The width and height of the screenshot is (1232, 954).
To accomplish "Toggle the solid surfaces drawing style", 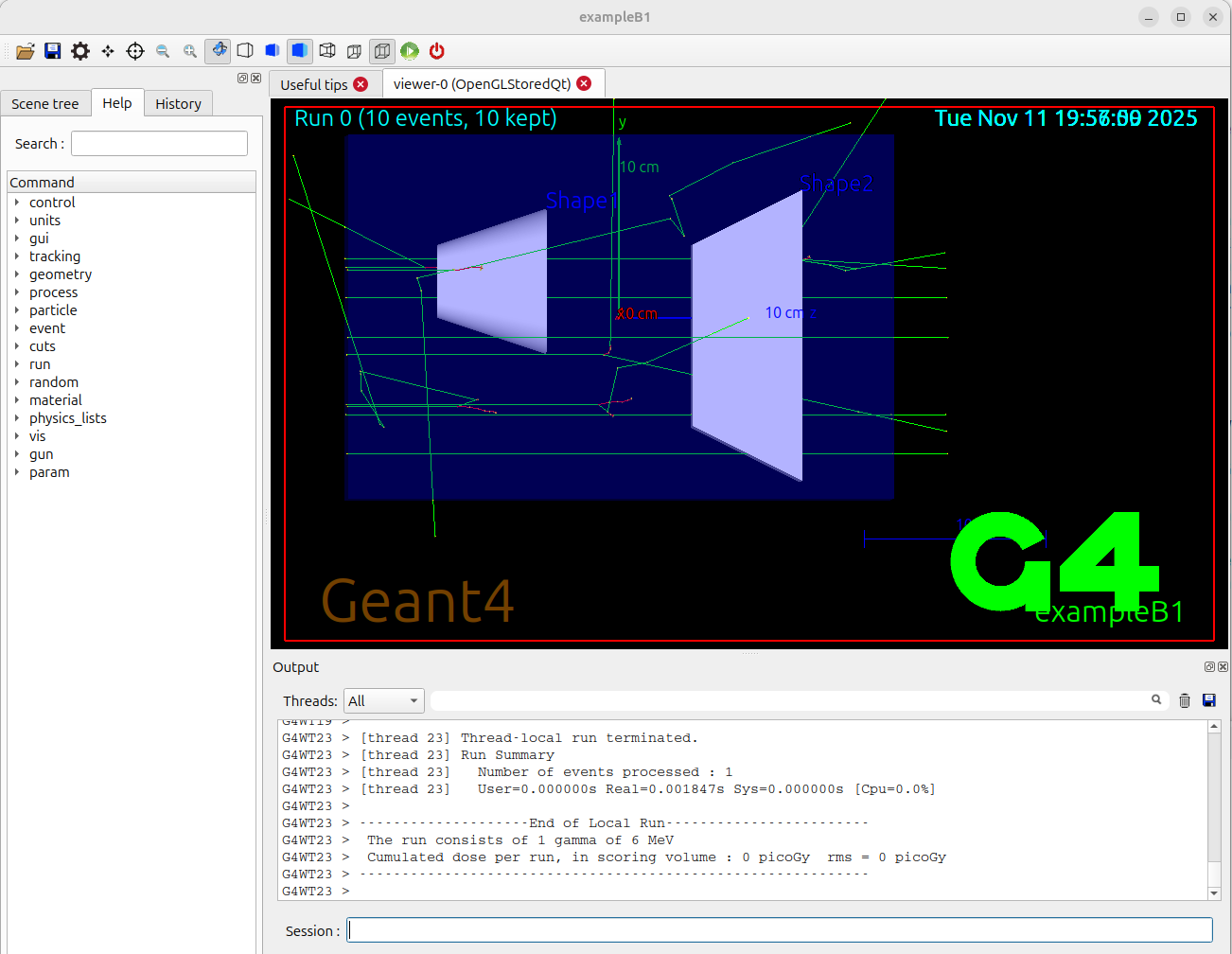I will click(x=300, y=50).
